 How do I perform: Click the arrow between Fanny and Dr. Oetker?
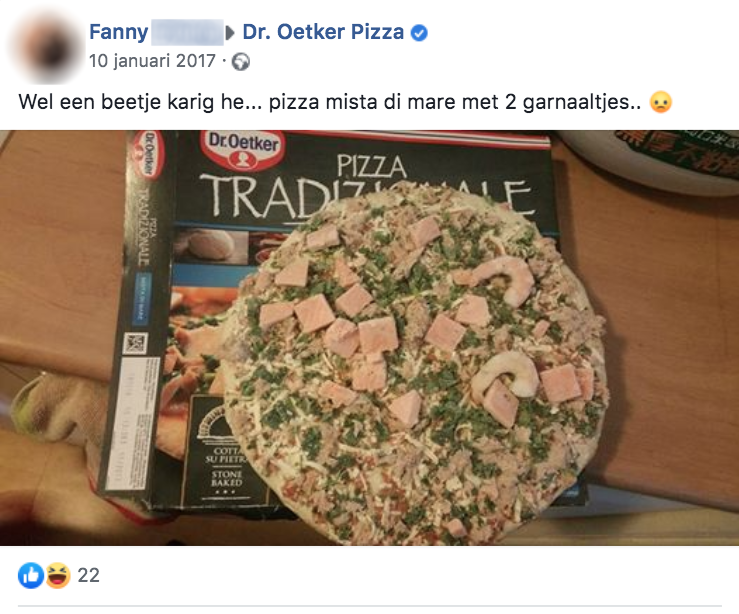pos(230,33)
